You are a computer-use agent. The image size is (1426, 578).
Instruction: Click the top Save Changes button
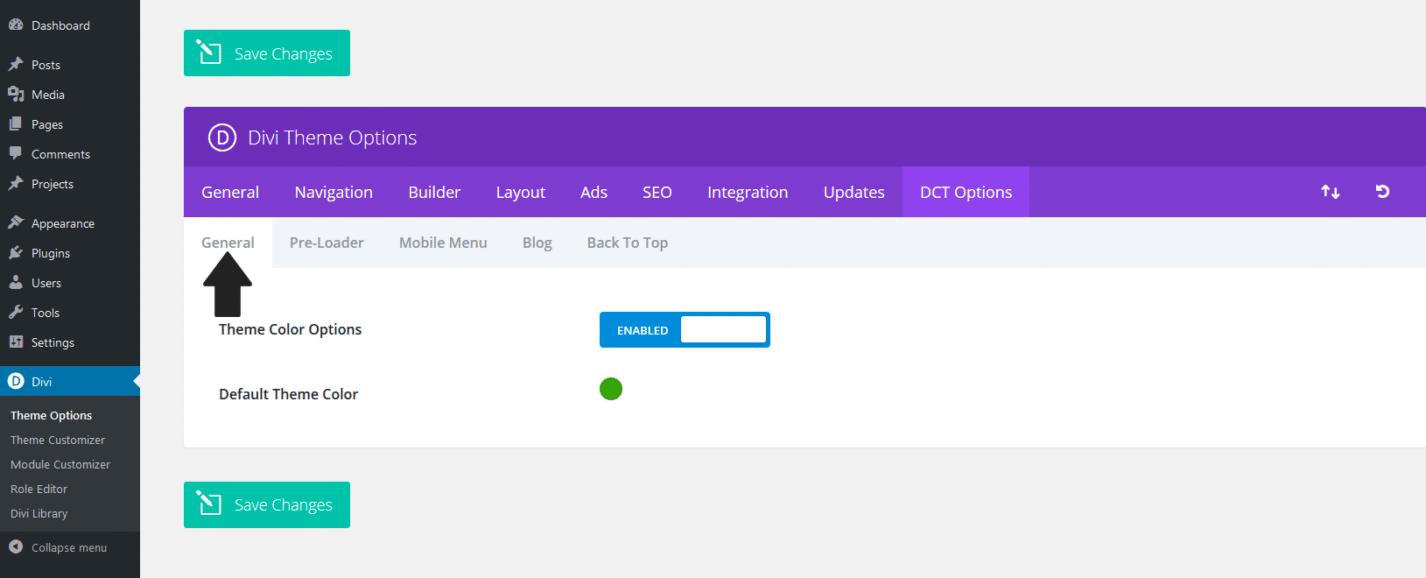point(267,53)
